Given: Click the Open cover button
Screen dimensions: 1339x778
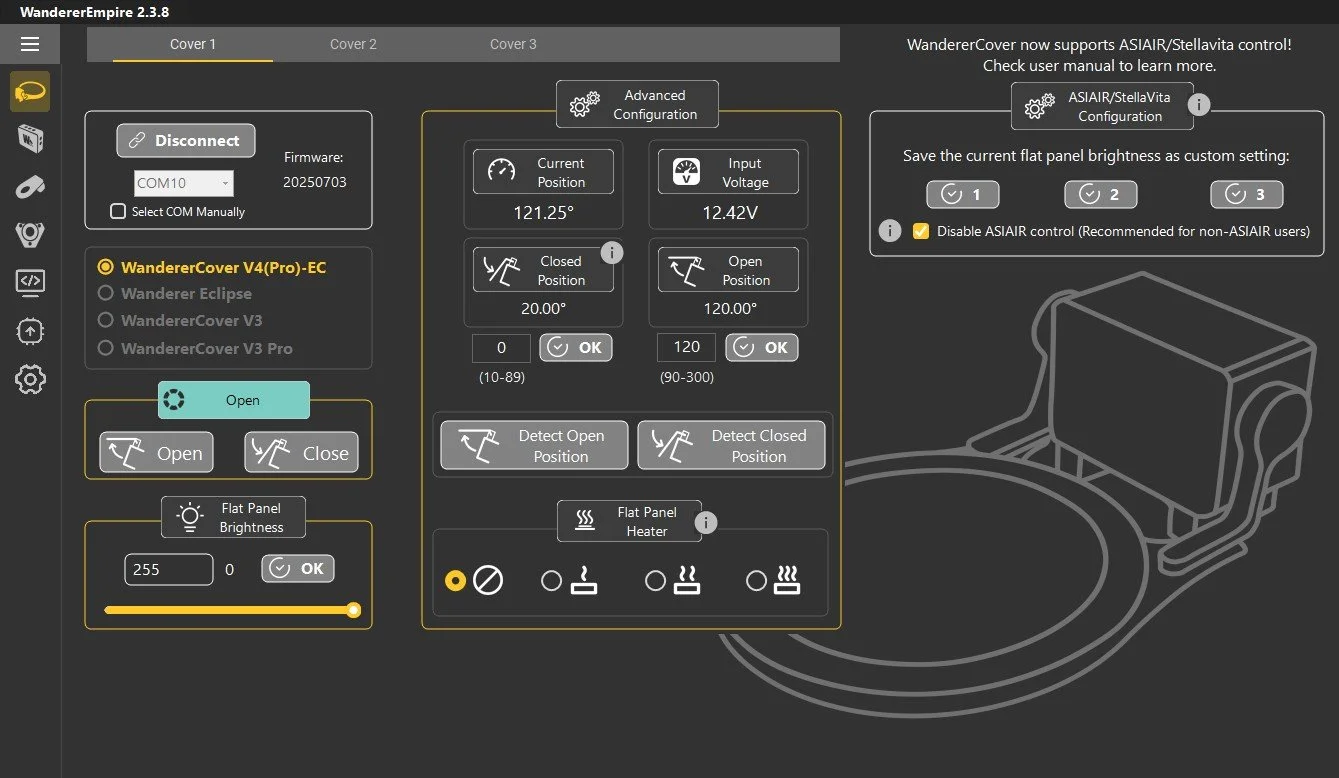Looking at the screenshot, I should 156,453.
